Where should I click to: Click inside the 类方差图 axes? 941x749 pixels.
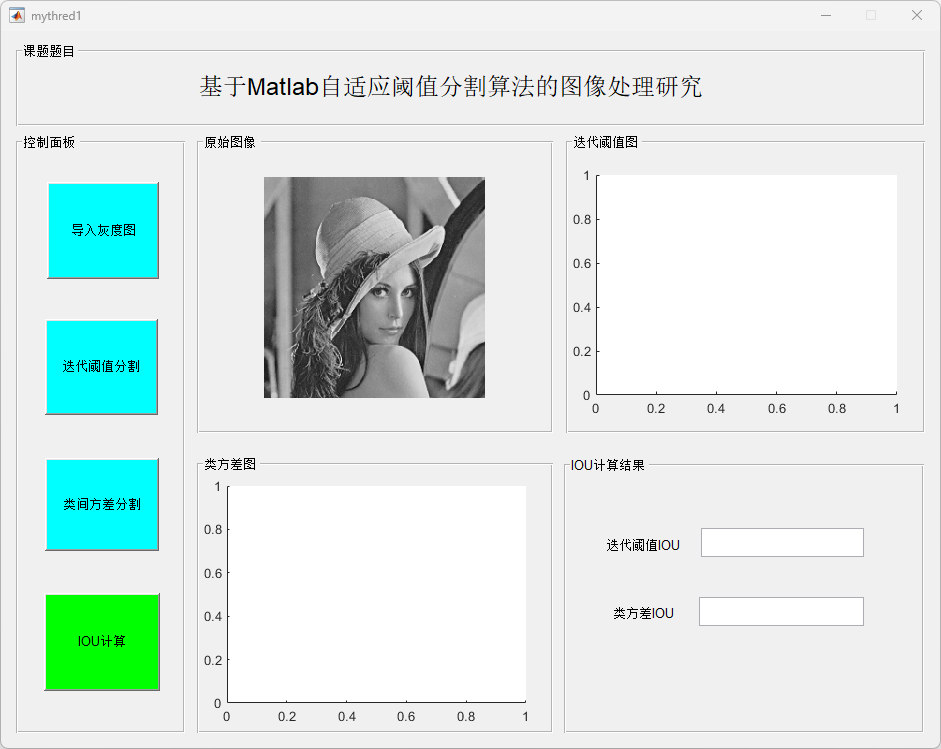pos(377,594)
